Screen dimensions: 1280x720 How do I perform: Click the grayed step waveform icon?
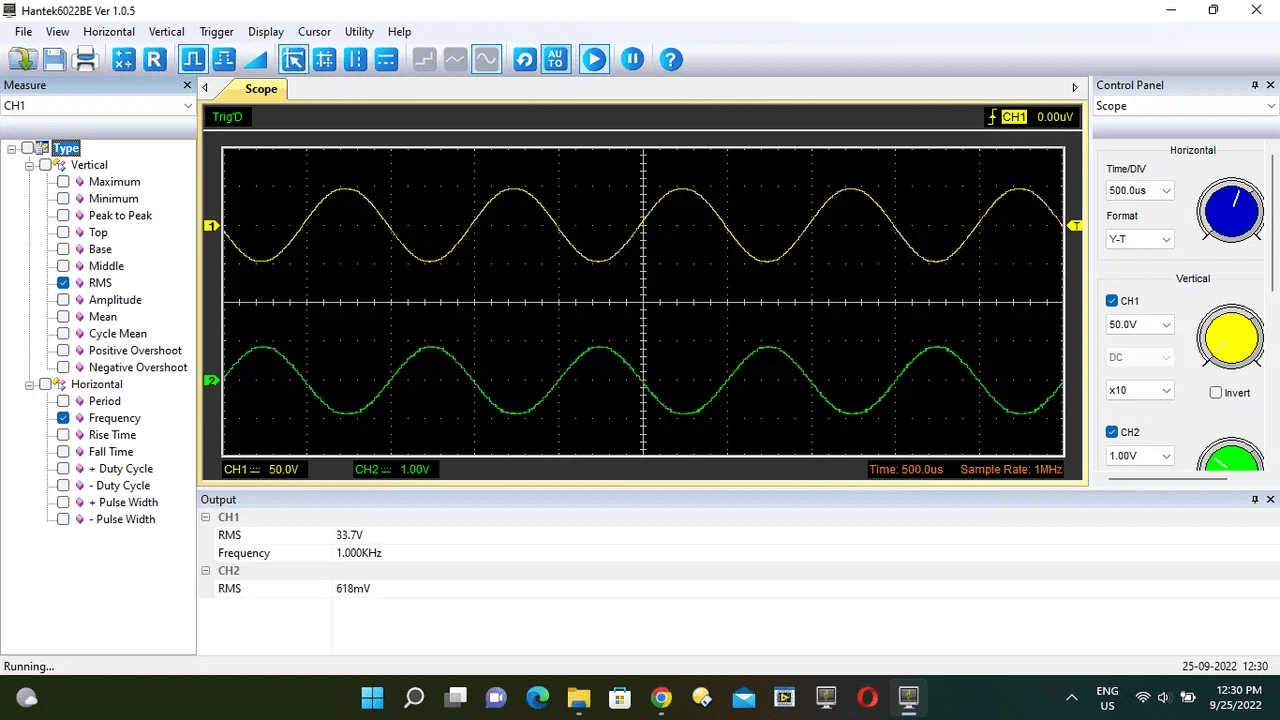[x=424, y=59]
